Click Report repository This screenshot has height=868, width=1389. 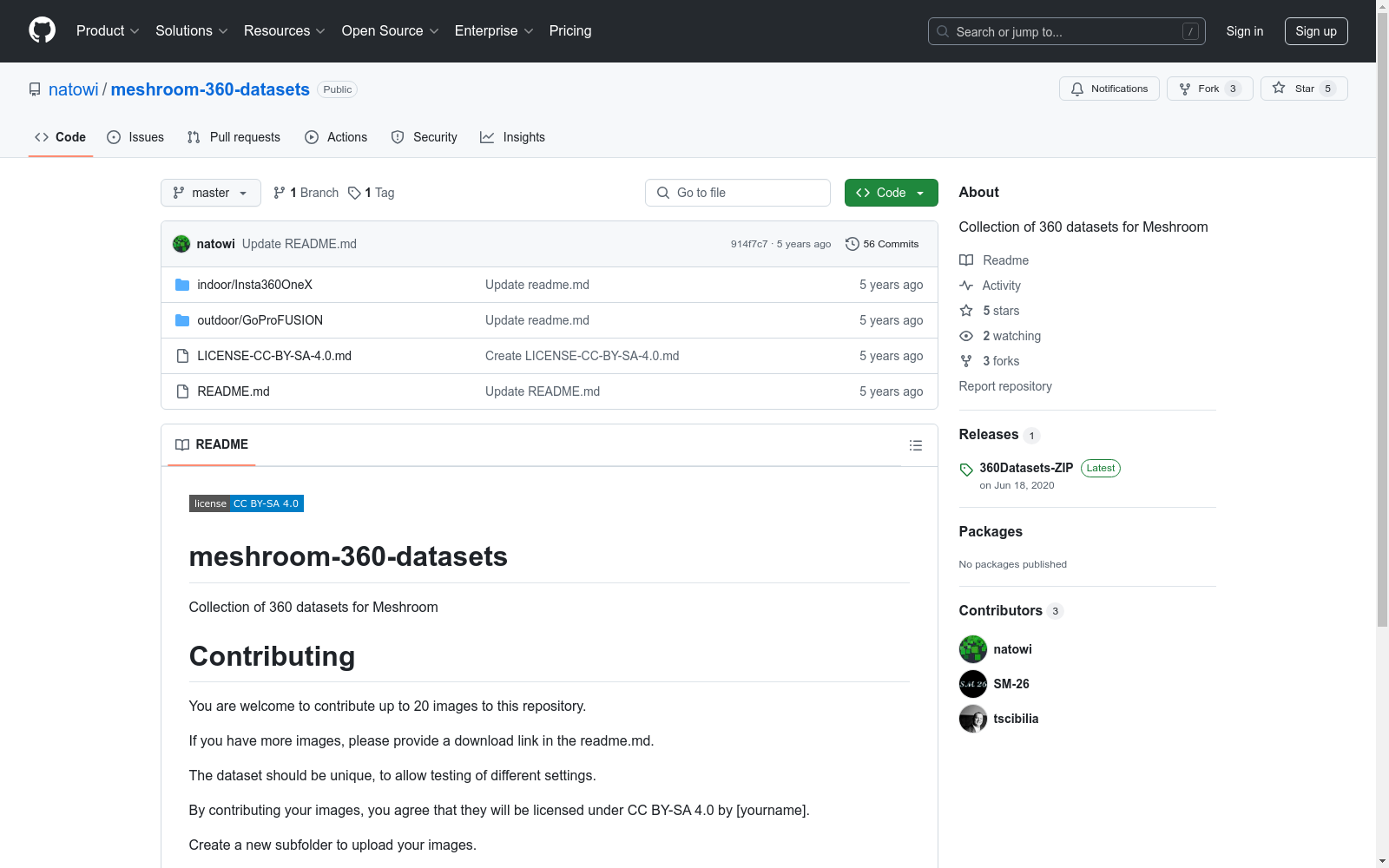[x=1005, y=386]
